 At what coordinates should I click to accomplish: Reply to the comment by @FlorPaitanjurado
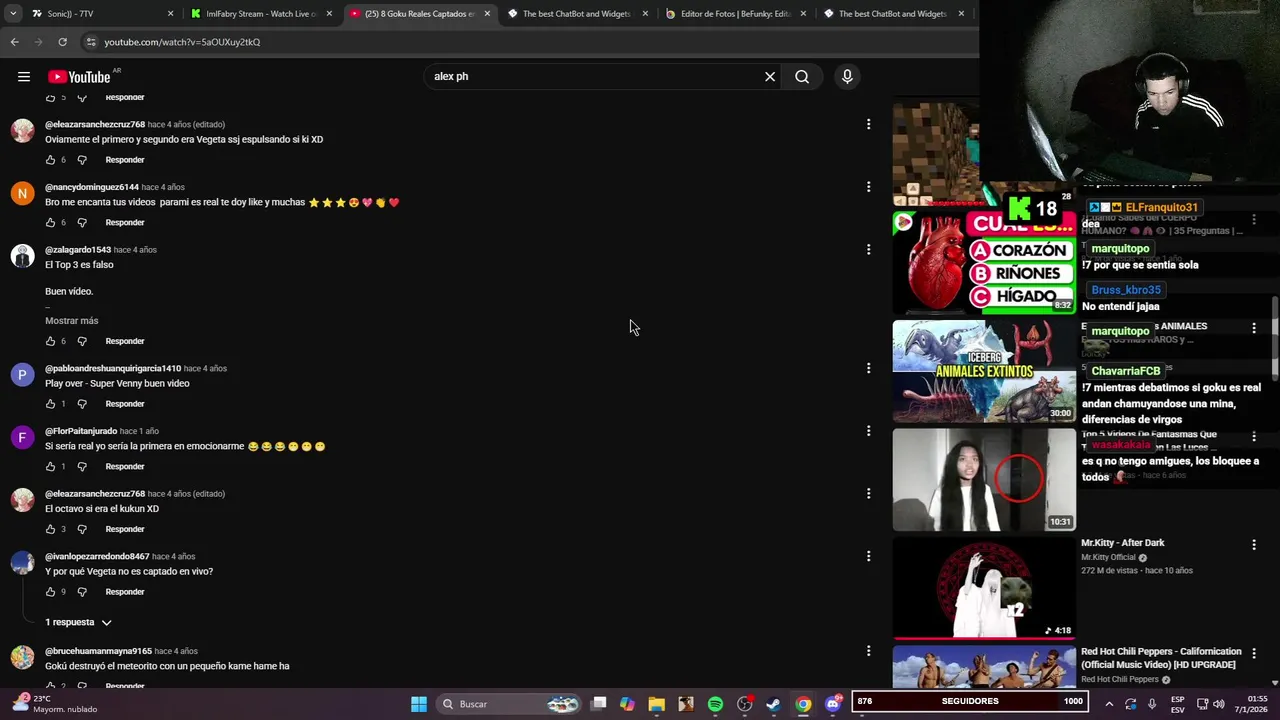coord(125,467)
